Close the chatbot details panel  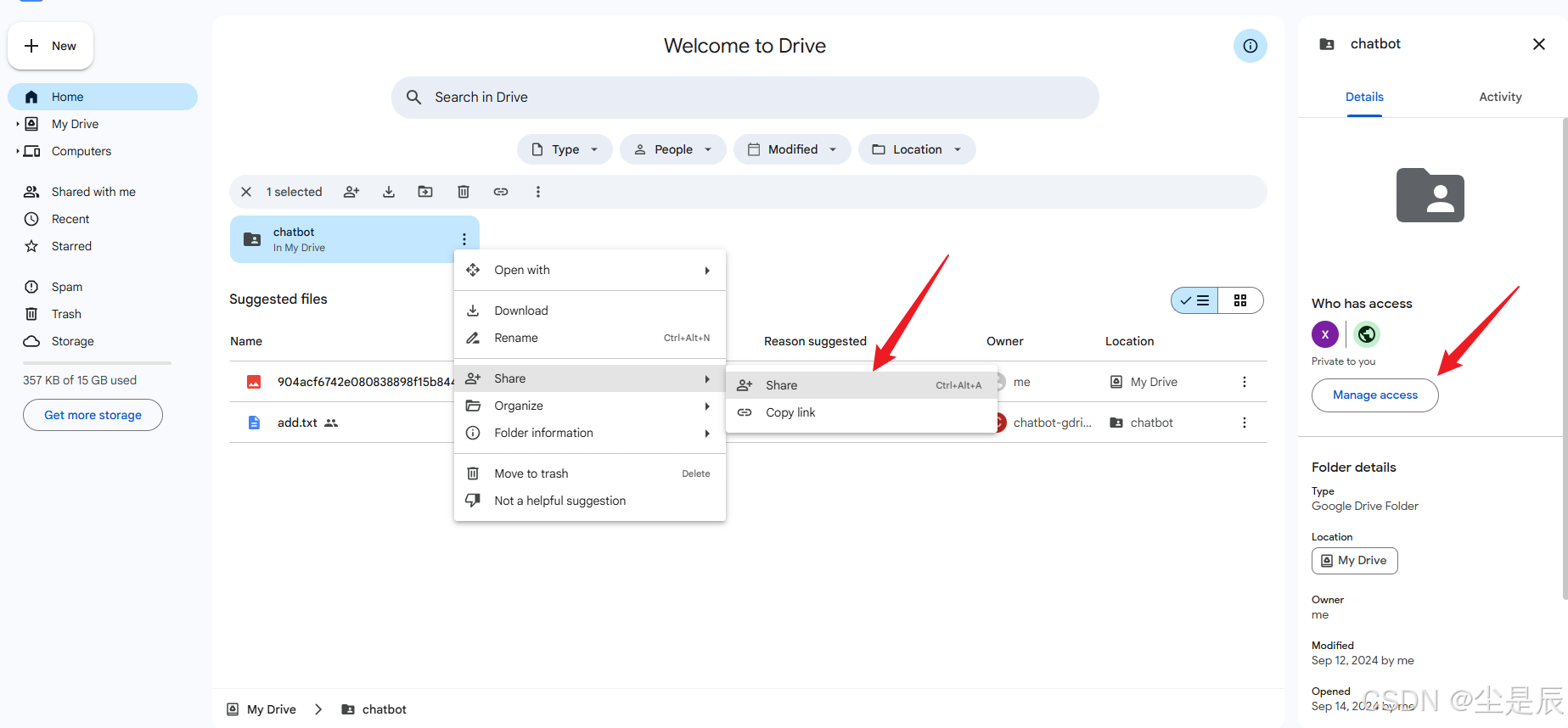click(1539, 44)
